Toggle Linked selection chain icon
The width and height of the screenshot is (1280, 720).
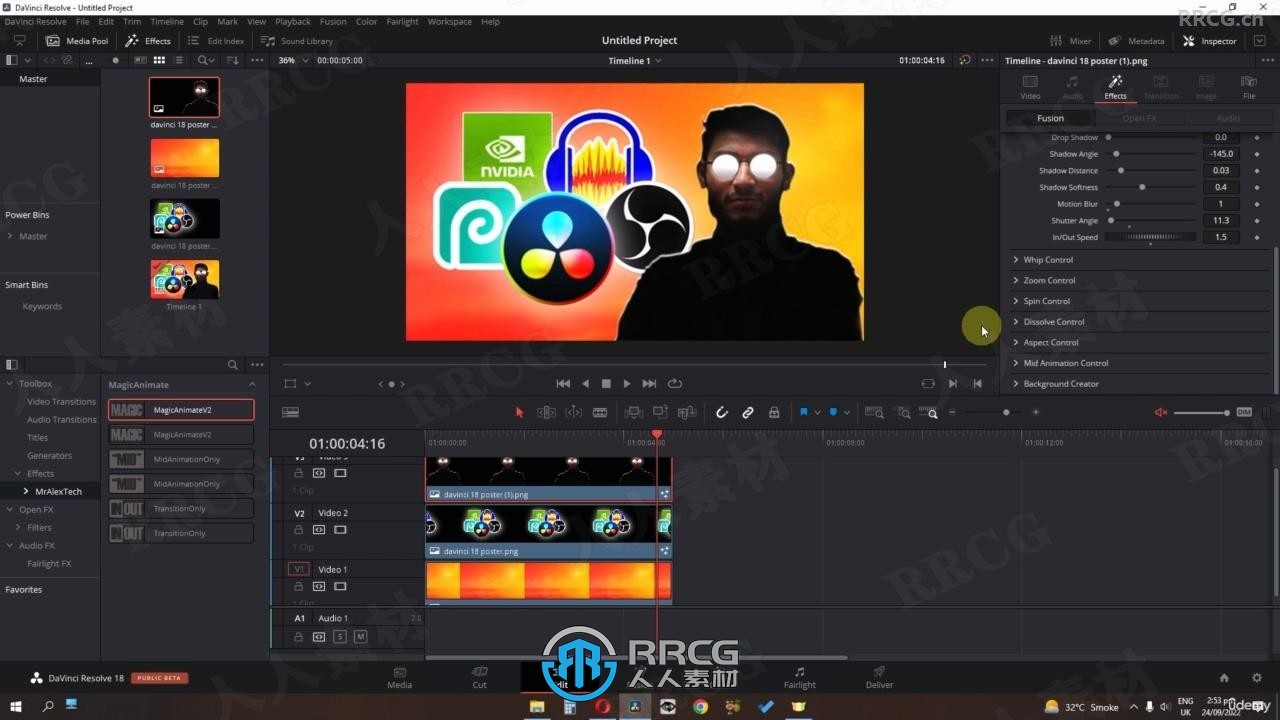tap(747, 412)
